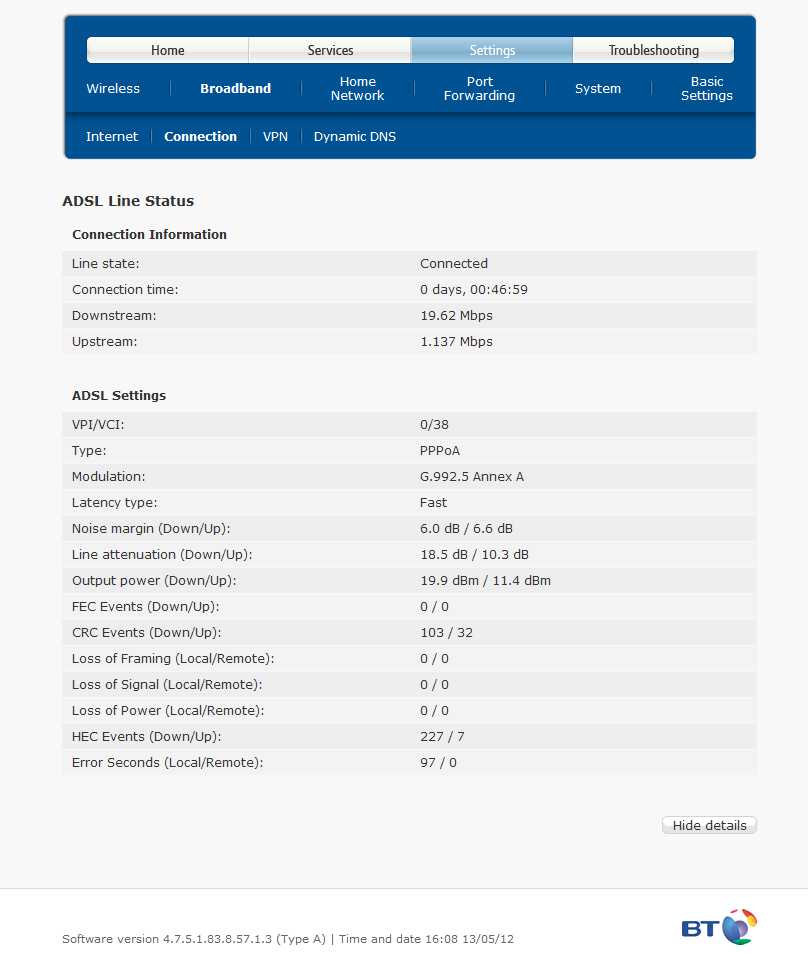Click the ADSL Line Status heading
808x954 pixels.
(128, 201)
